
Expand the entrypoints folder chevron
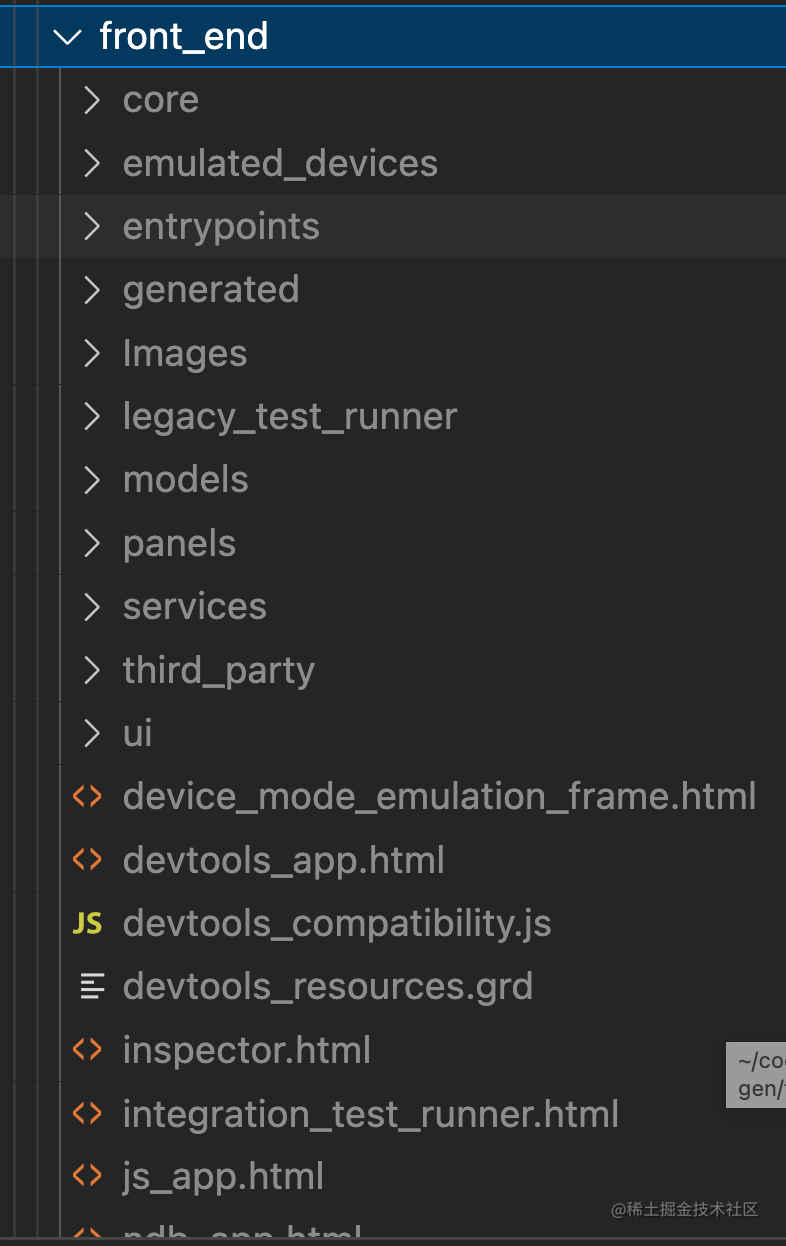coord(92,227)
